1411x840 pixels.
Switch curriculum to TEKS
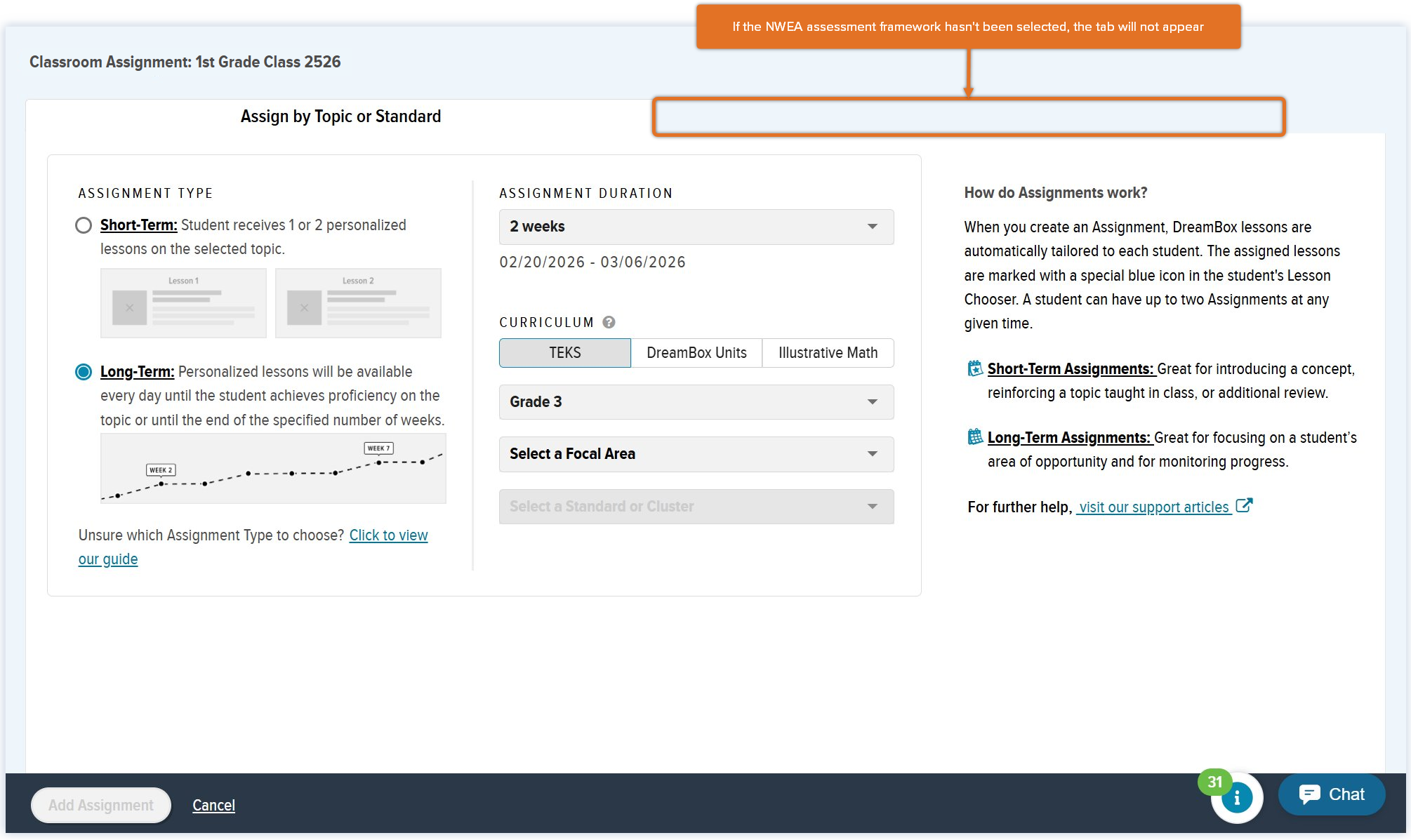564,353
